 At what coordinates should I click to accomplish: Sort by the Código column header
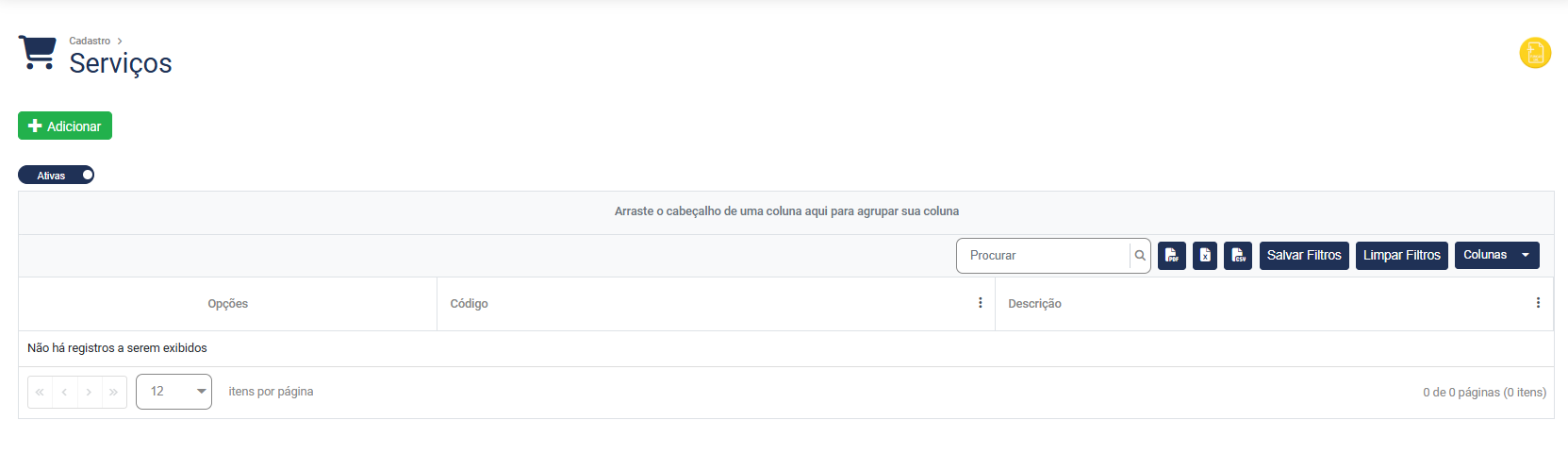470,304
